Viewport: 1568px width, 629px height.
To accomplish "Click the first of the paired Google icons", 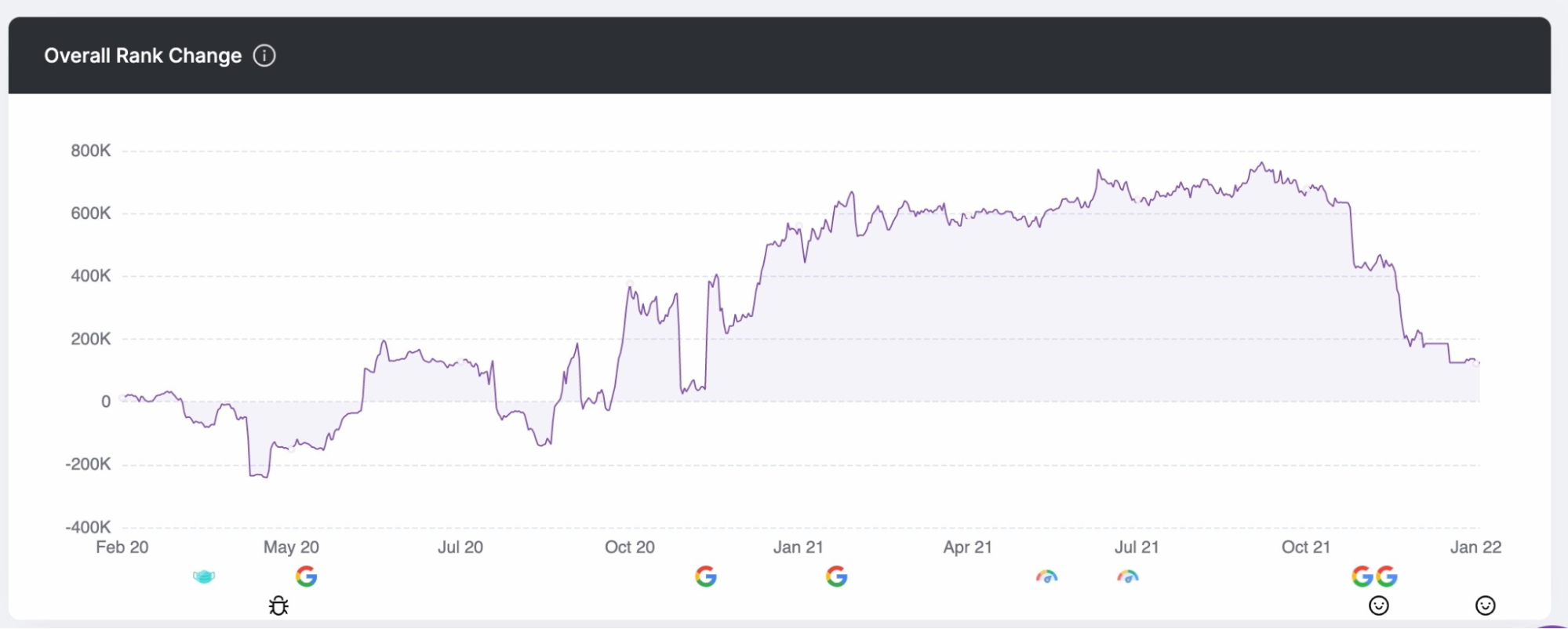I will pos(1362,577).
